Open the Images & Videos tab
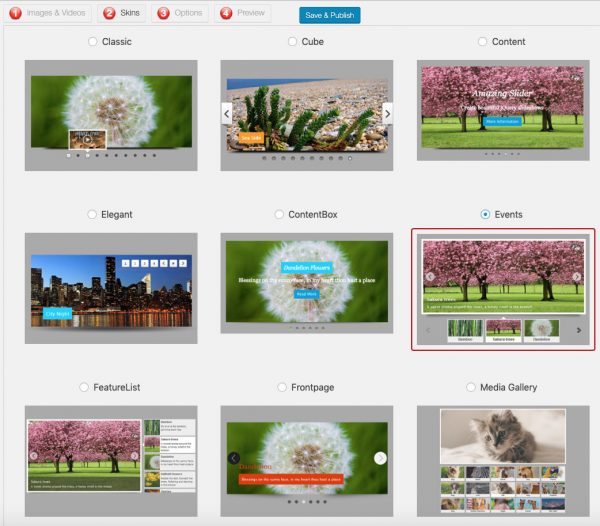This screenshot has height=526, width=600. click(x=48, y=13)
